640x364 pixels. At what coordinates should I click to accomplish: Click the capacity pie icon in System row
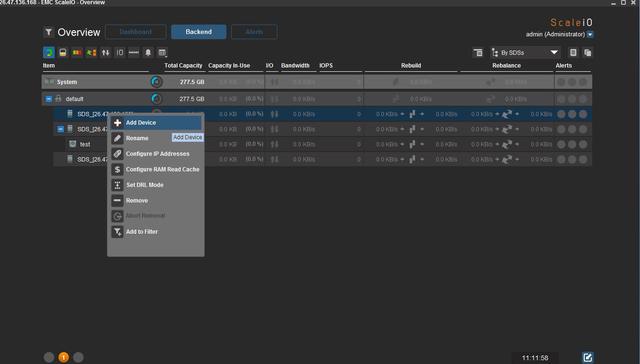tap(156, 82)
